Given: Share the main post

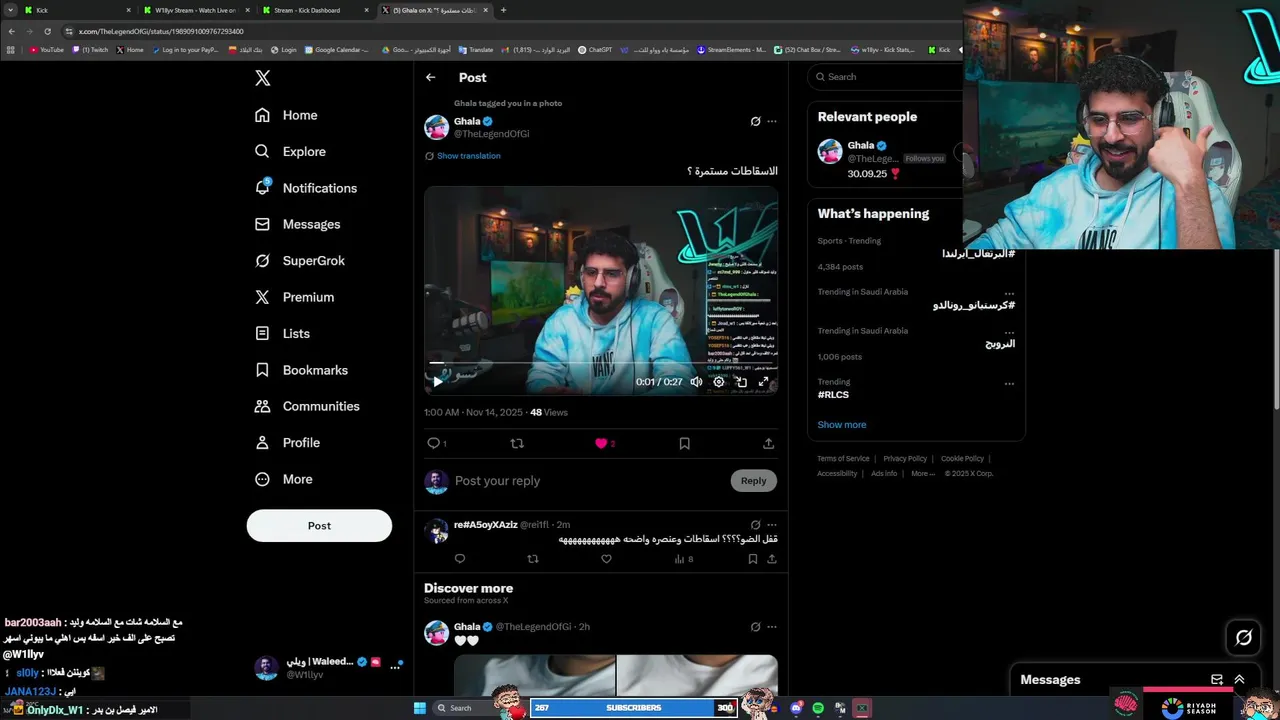Looking at the screenshot, I should click(768, 443).
